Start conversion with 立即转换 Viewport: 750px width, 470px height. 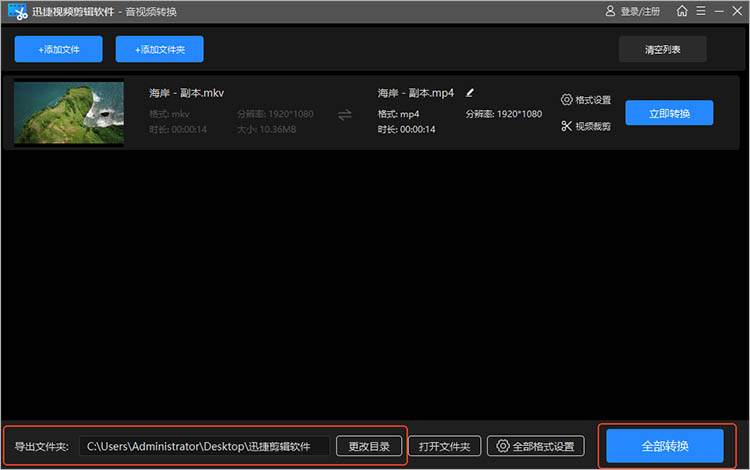(669, 113)
